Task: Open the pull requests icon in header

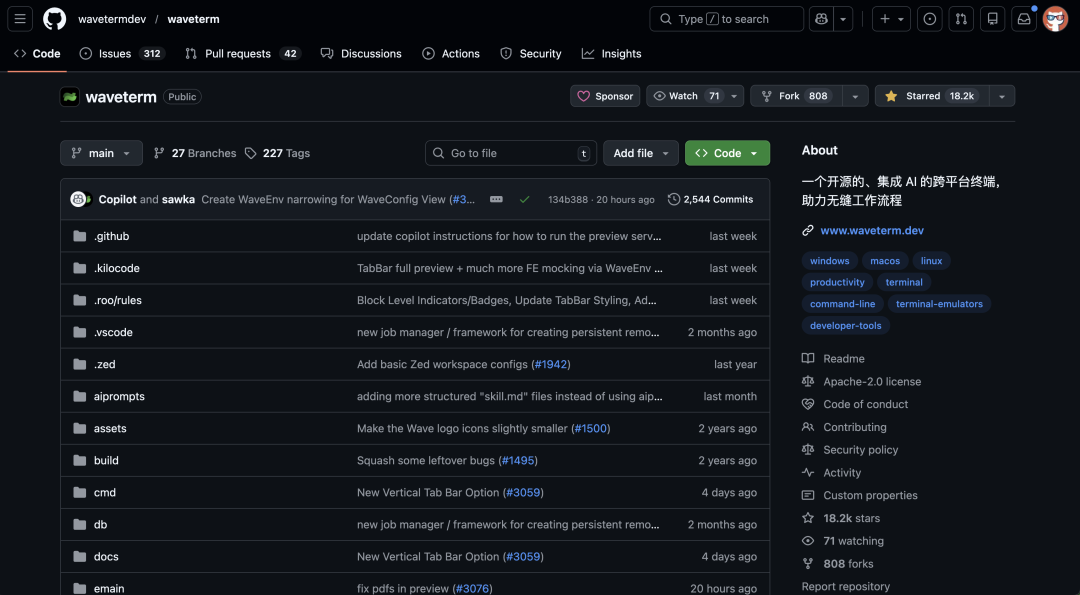Action: (960, 19)
